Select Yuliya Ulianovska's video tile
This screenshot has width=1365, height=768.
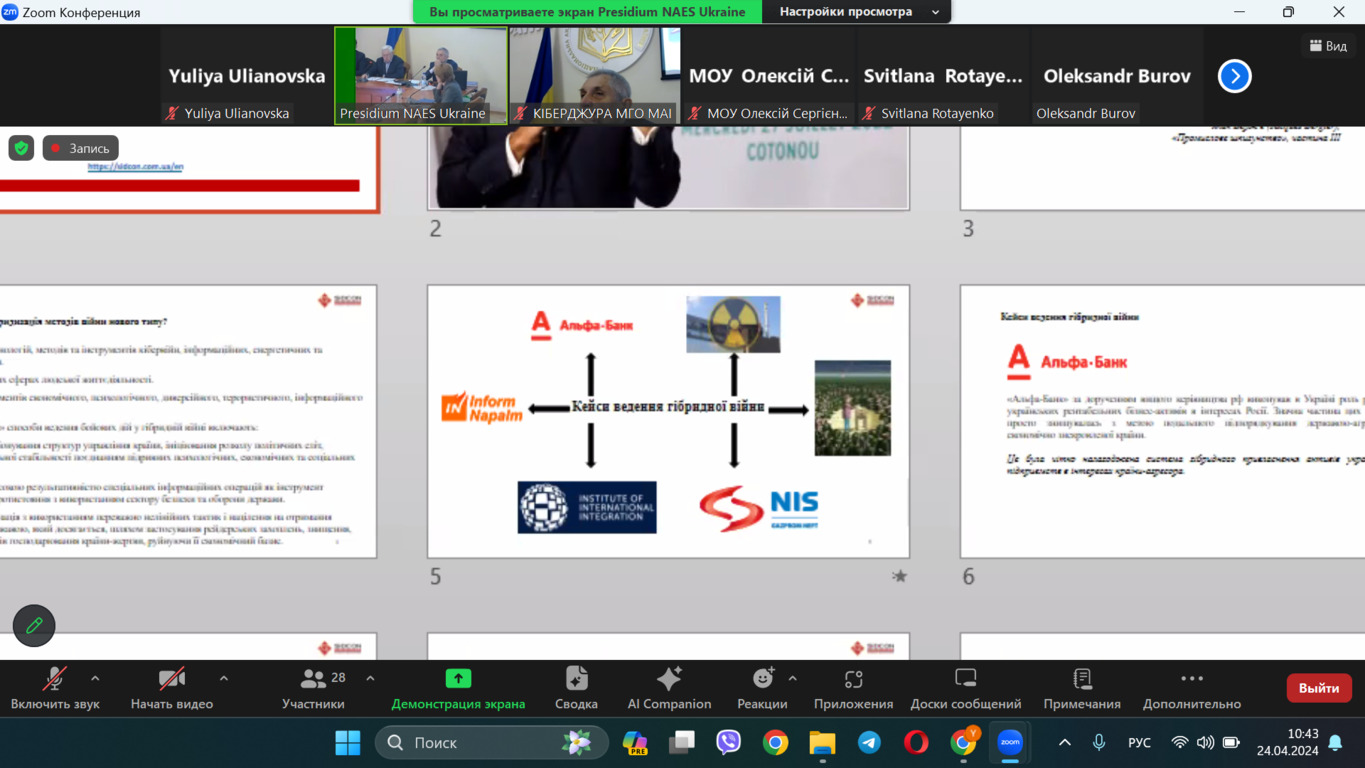(247, 76)
